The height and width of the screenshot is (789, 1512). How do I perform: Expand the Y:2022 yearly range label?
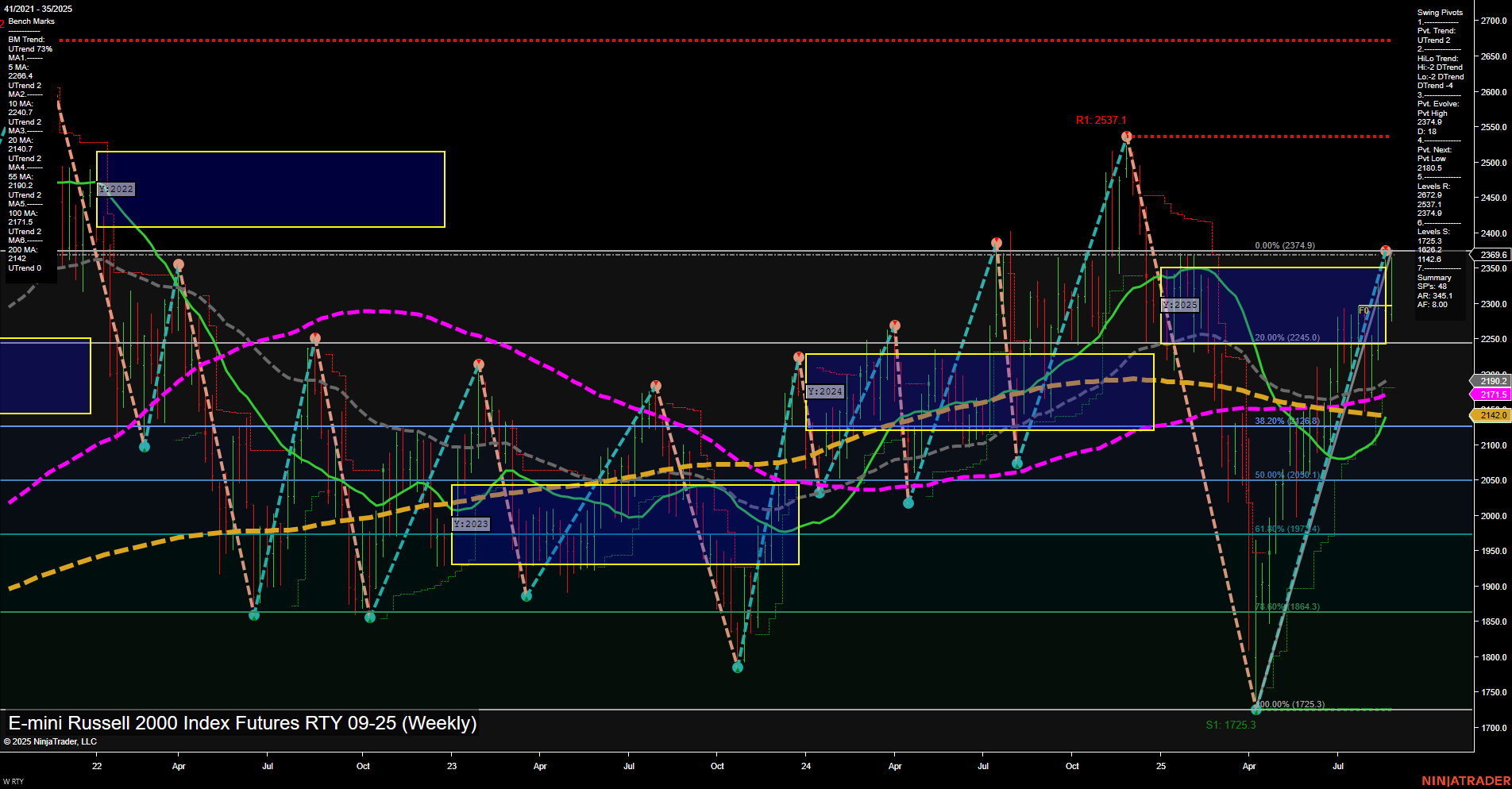pos(116,189)
